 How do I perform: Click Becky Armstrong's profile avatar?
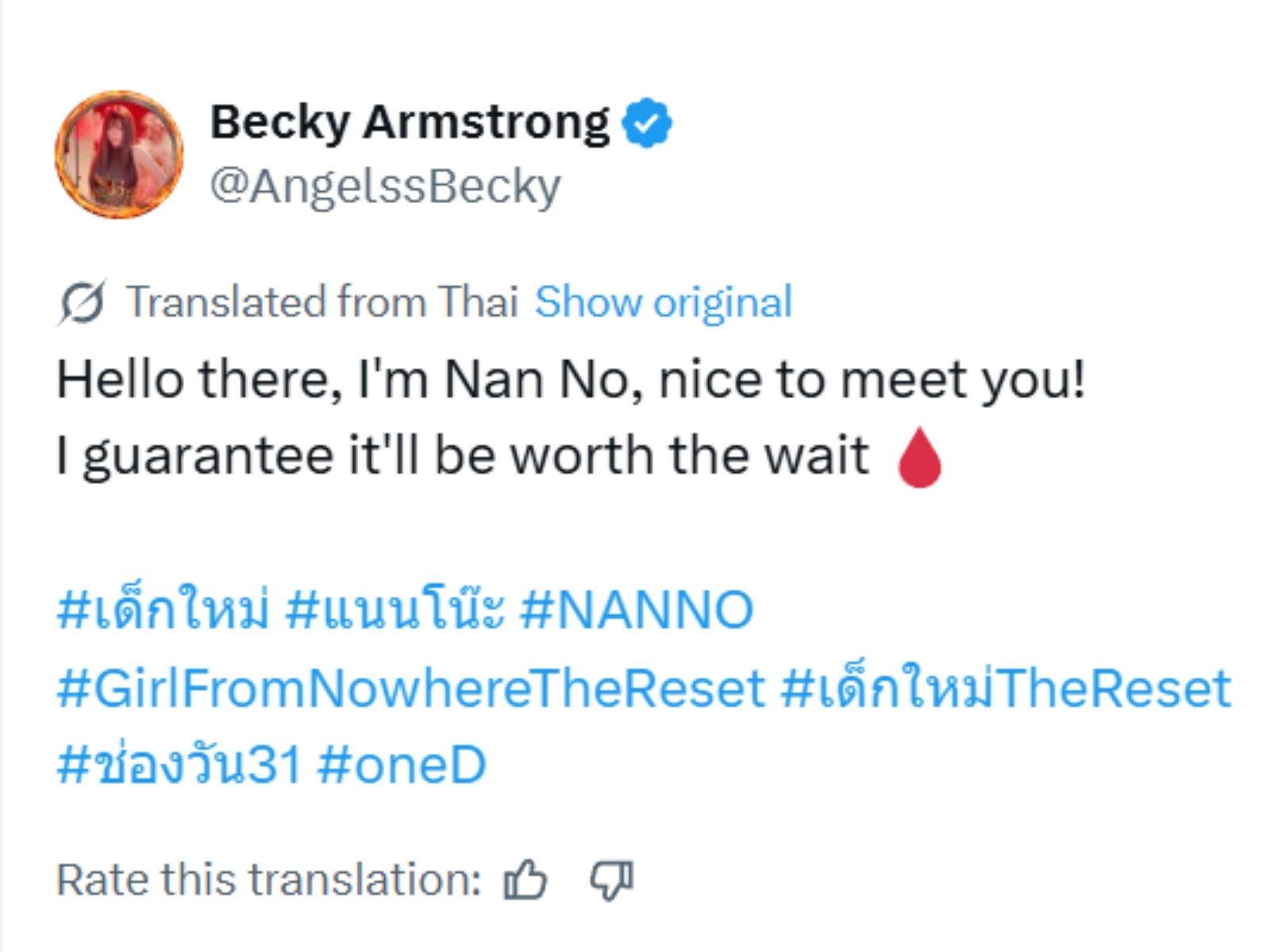coord(119,154)
